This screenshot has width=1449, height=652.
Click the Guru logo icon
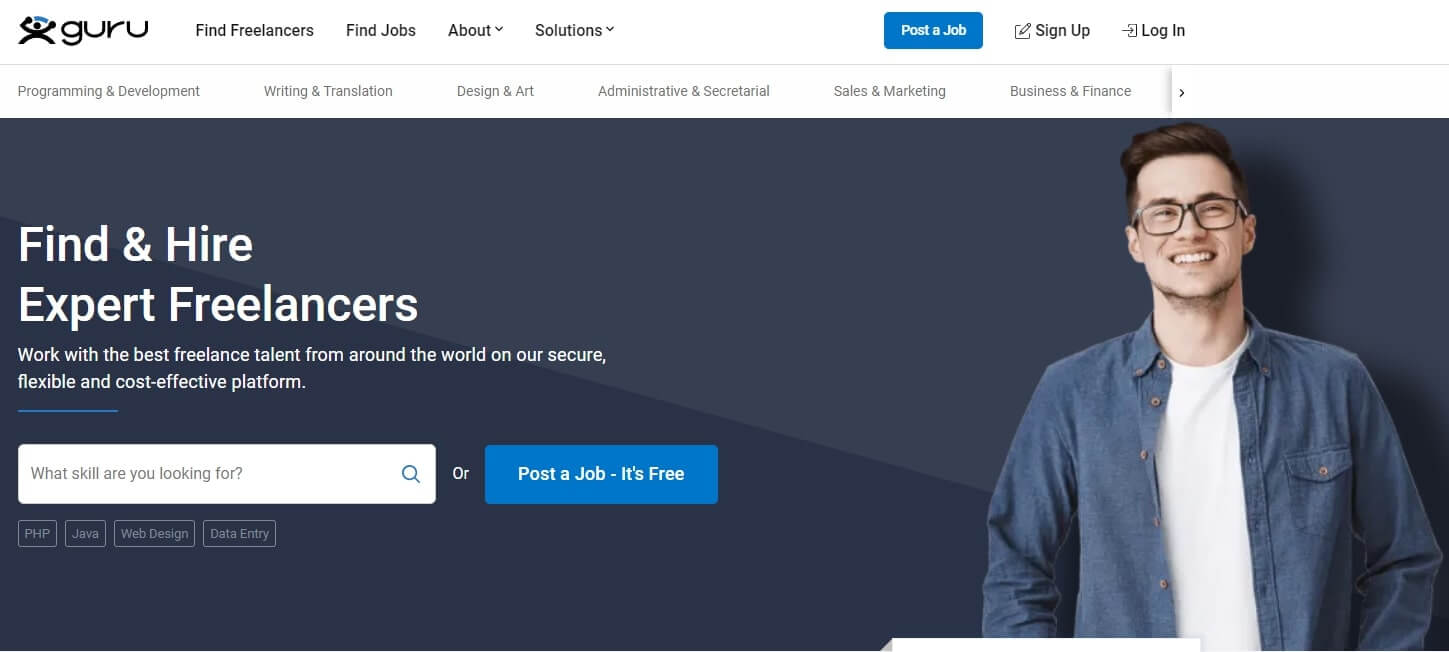tap(83, 30)
